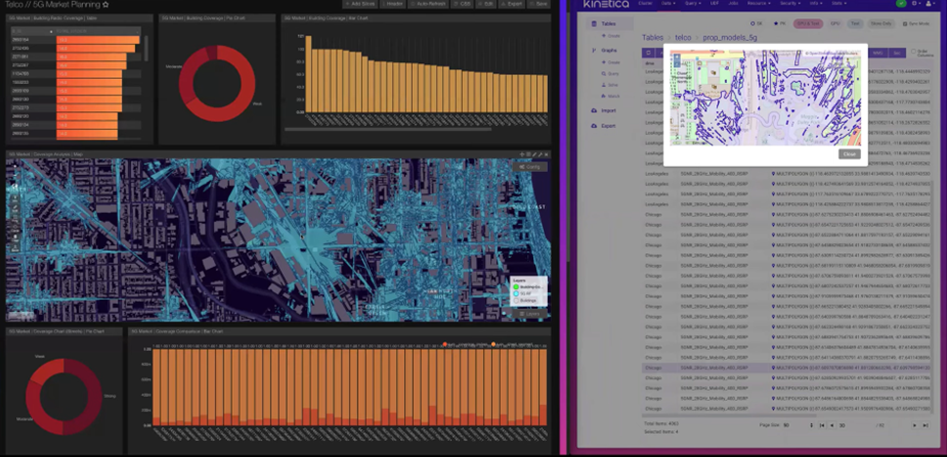Star the 5G Market Planning dashboard title
The height and width of the screenshot is (457, 947).
(106, 4)
